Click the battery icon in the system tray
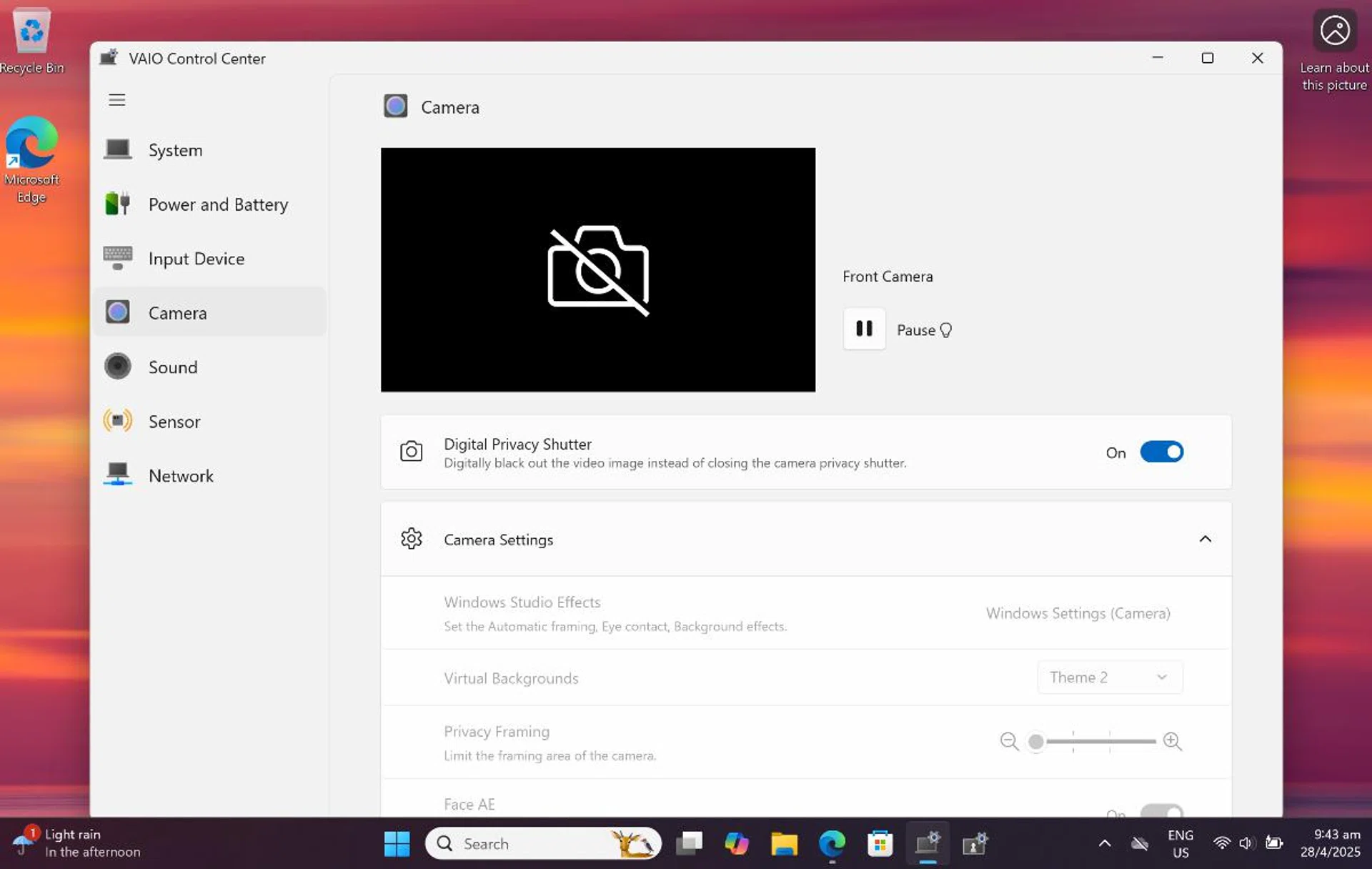This screenshot has height=869, width=1372. click(1273, 843)
